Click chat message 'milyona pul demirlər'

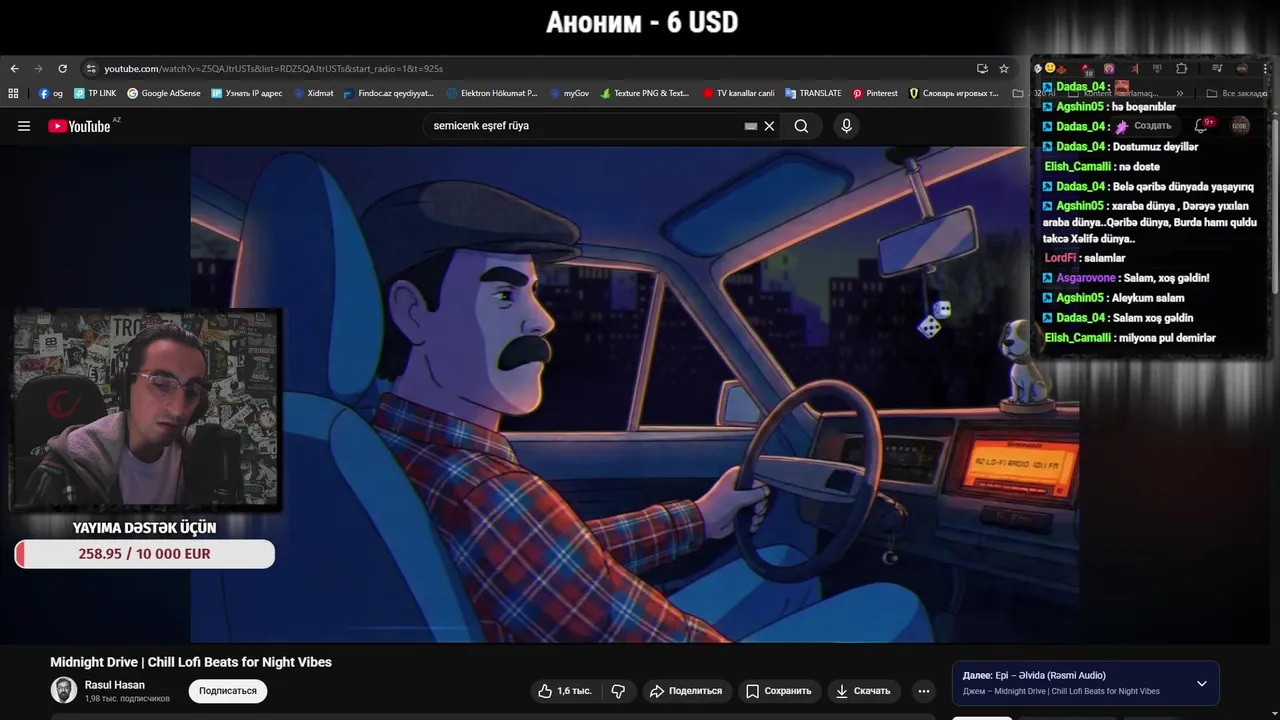click(x=1167, y=338)
